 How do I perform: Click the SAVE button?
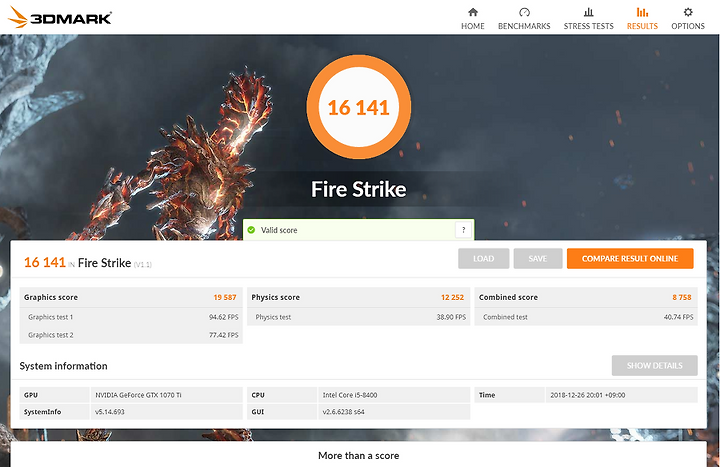click(538, 259)
